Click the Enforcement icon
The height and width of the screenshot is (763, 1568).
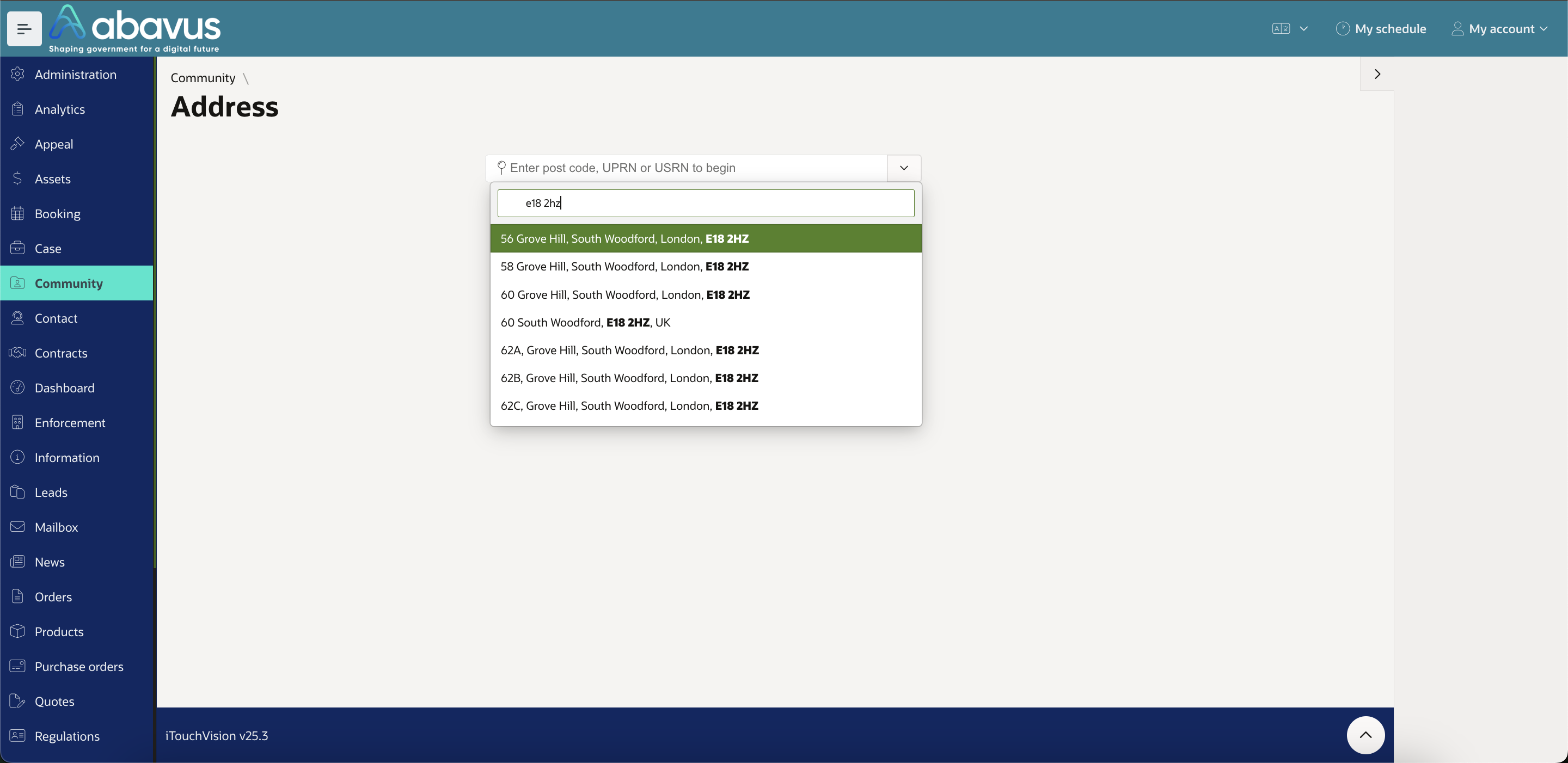(17, 422)
